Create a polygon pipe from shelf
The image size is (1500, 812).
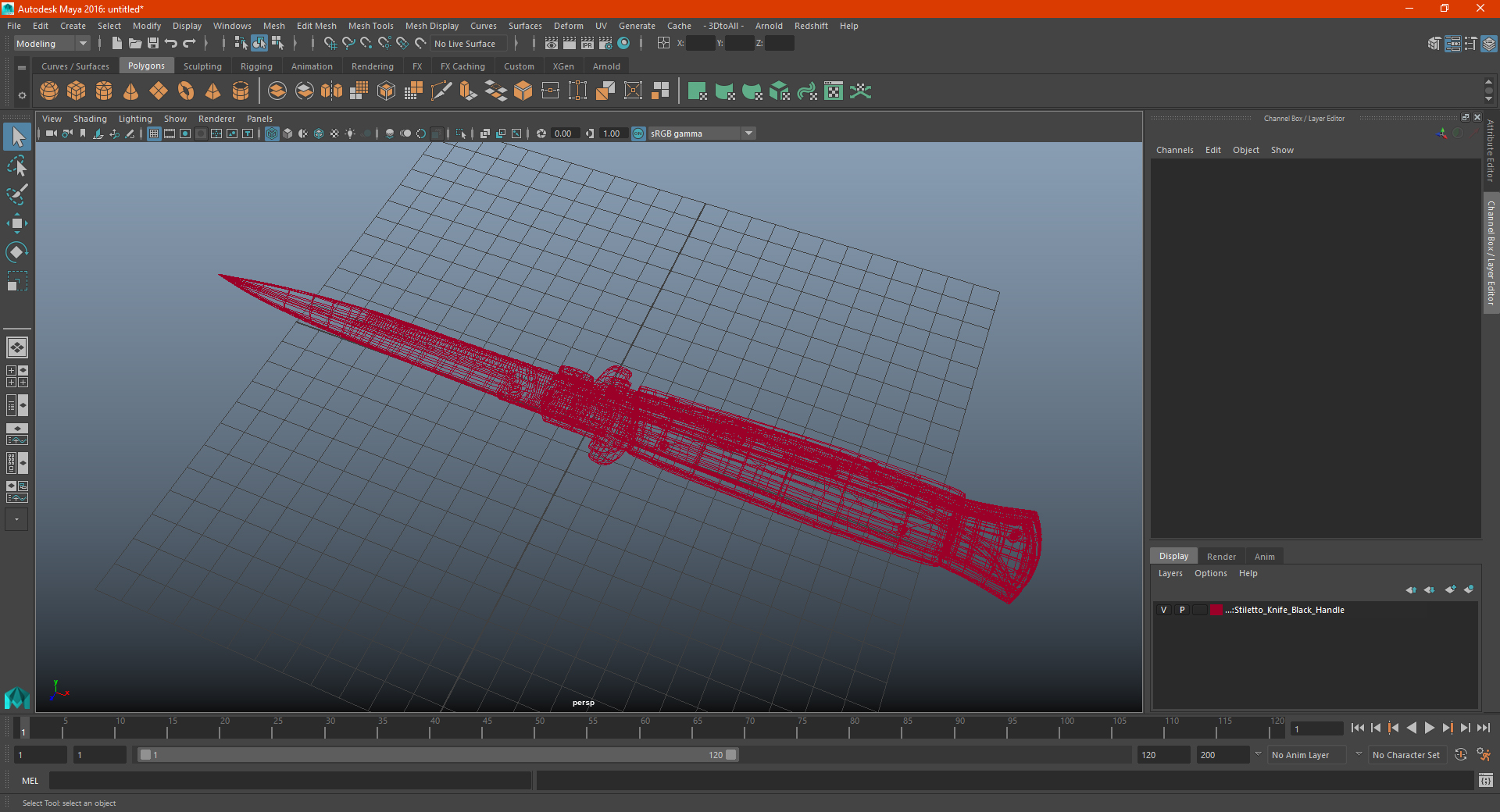pos(241,91)
